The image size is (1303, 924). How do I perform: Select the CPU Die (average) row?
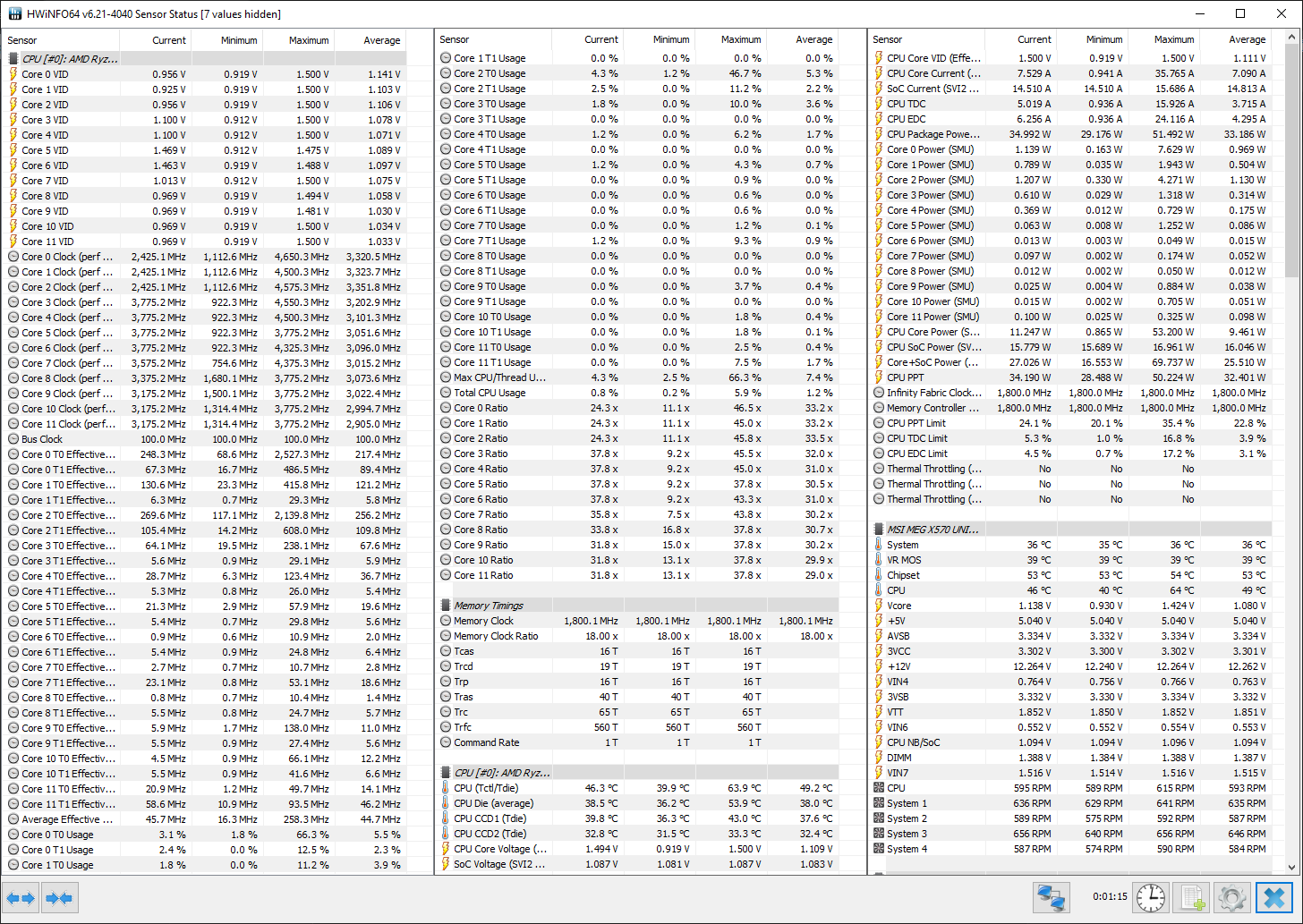tap(639, 803)
